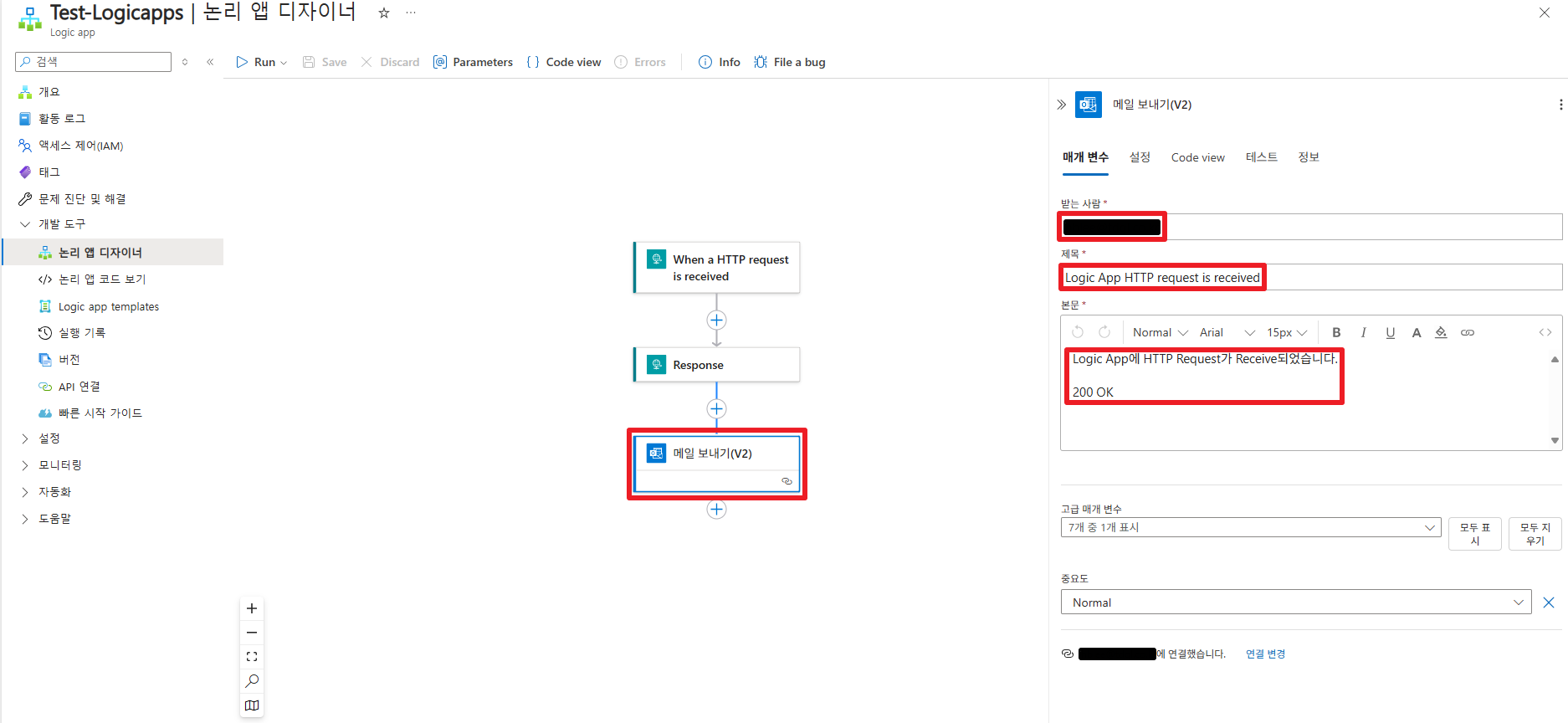Collapse the left navigation menu with double chevron
Screen dimensions: 1568x723
210,62
